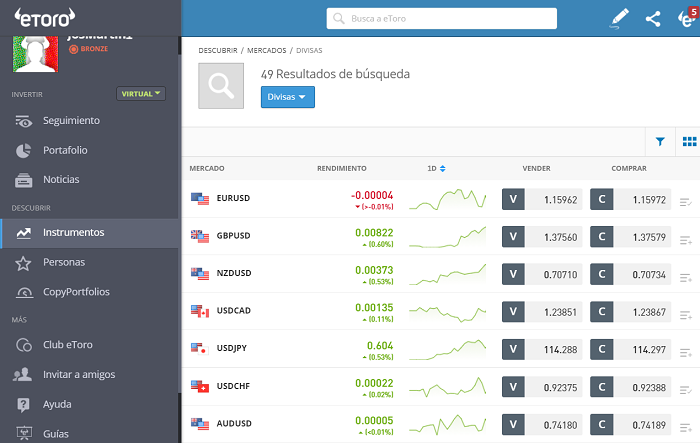Add GBPUSD to watchlist
This screenshot has width=700, height=443.
pyautogui.click(x=686, y=240)
